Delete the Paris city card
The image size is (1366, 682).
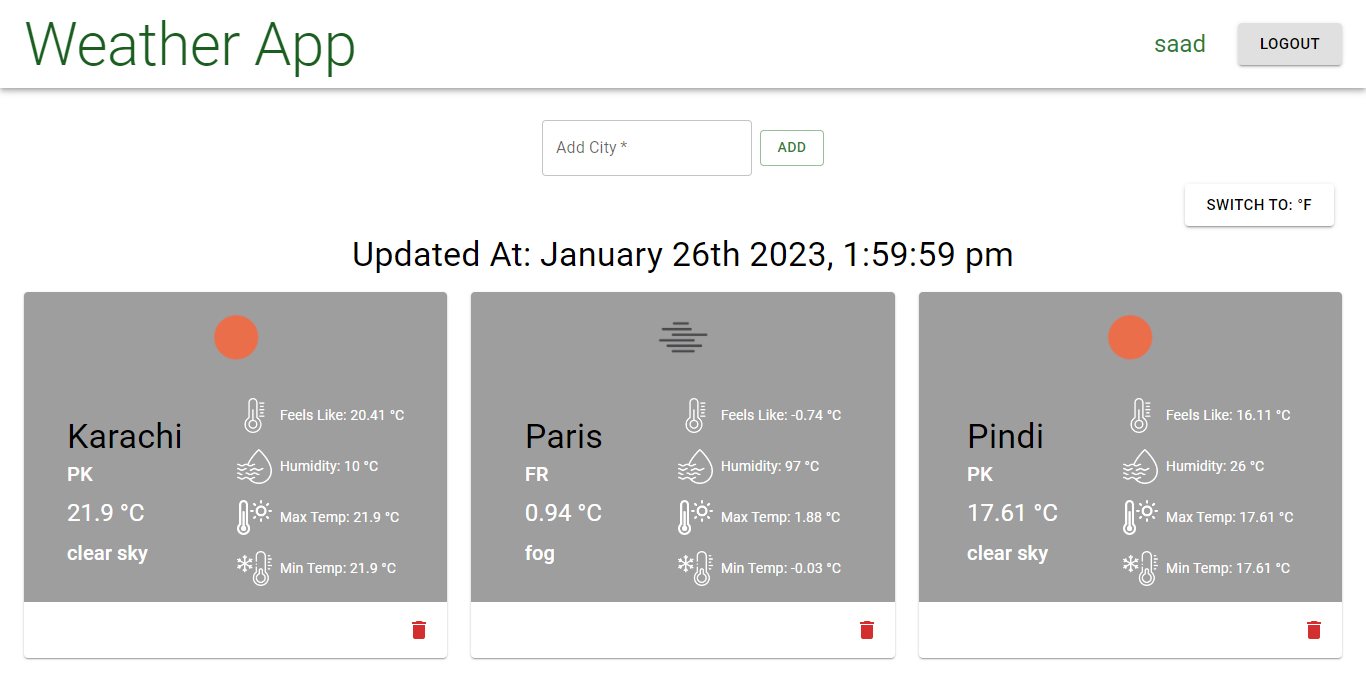pos(867,630)
